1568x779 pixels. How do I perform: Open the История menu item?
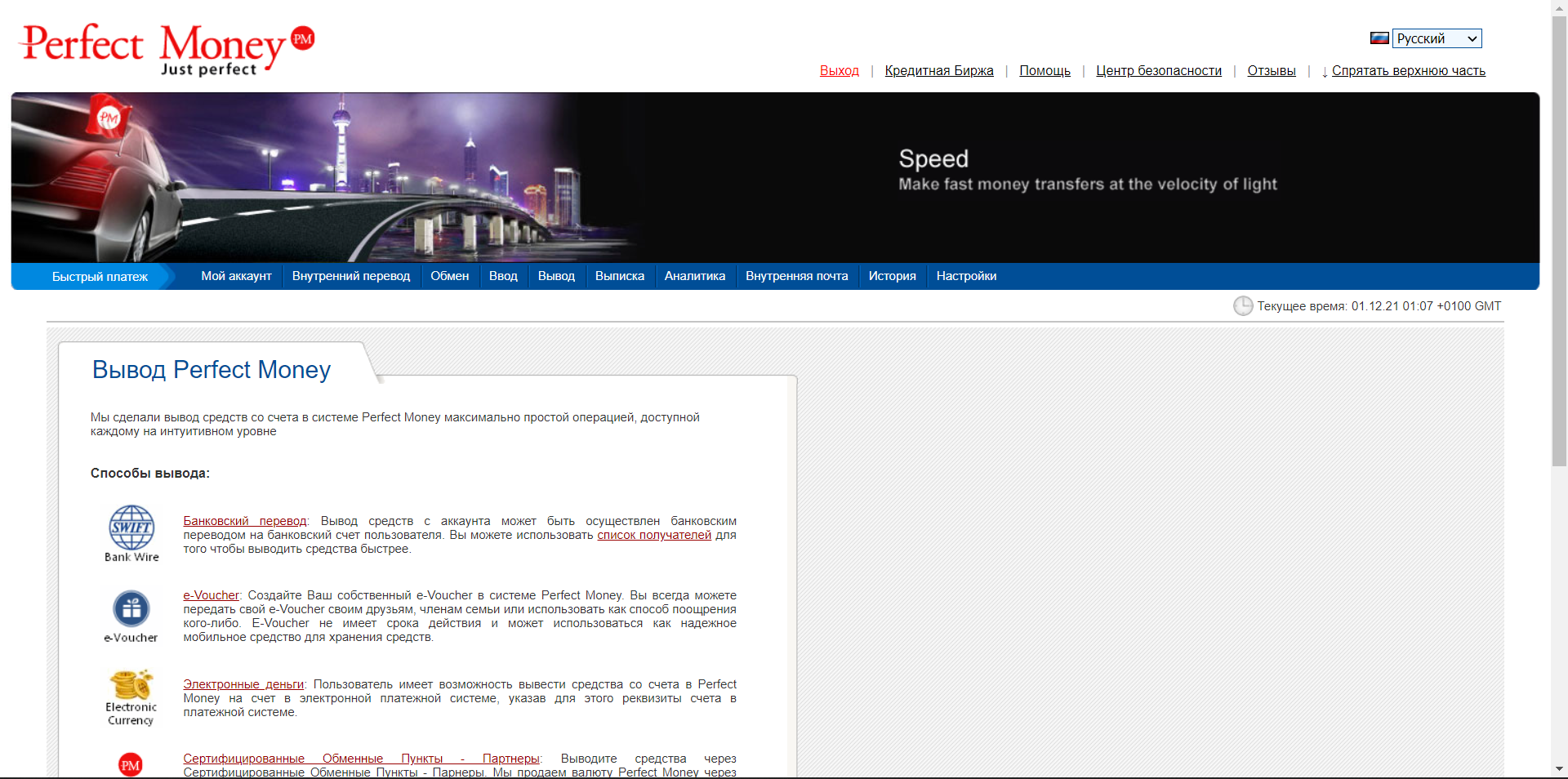(x=893, y=276)
